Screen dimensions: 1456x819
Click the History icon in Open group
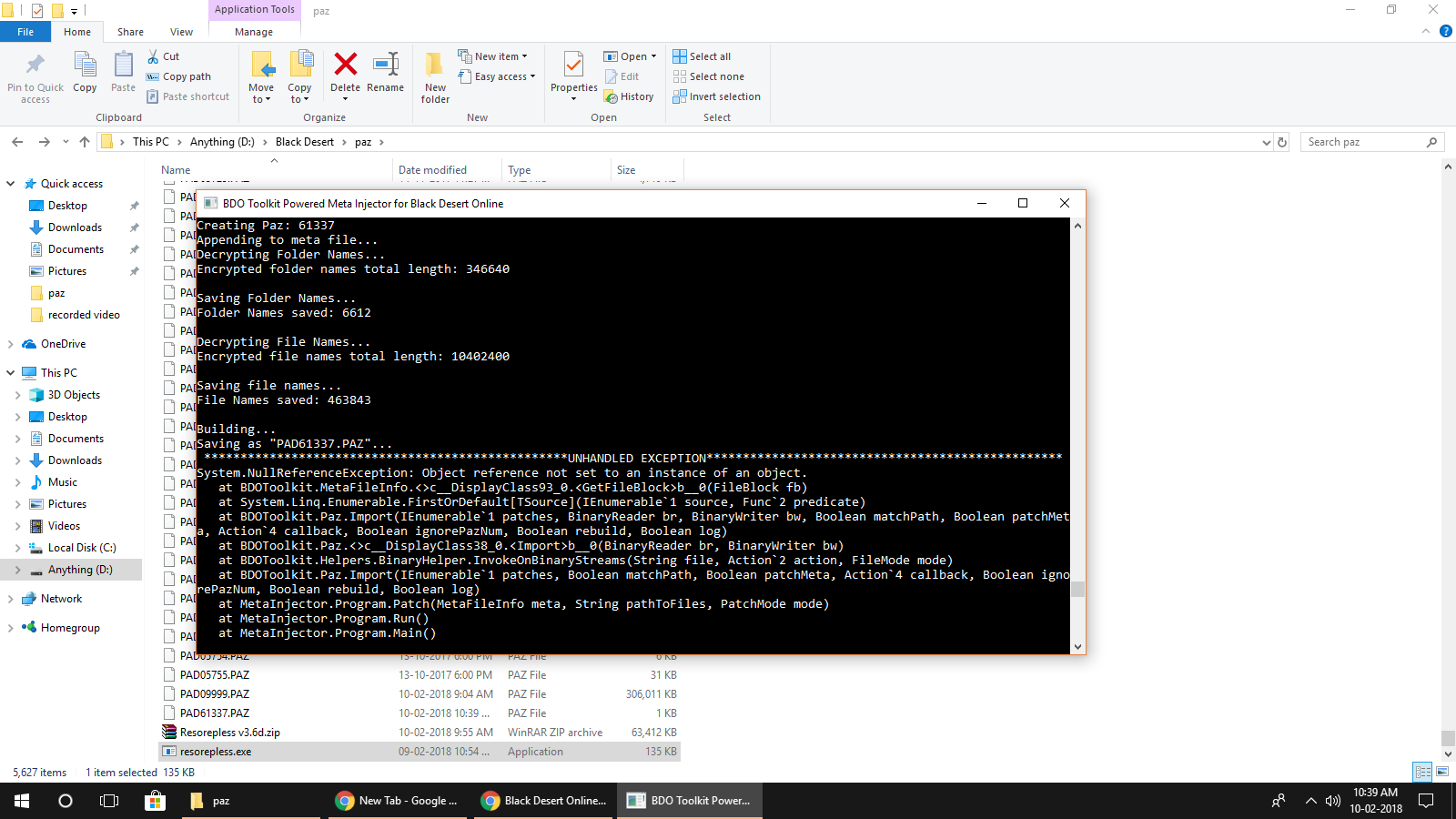pyautogui.click(x=628, y=96)
